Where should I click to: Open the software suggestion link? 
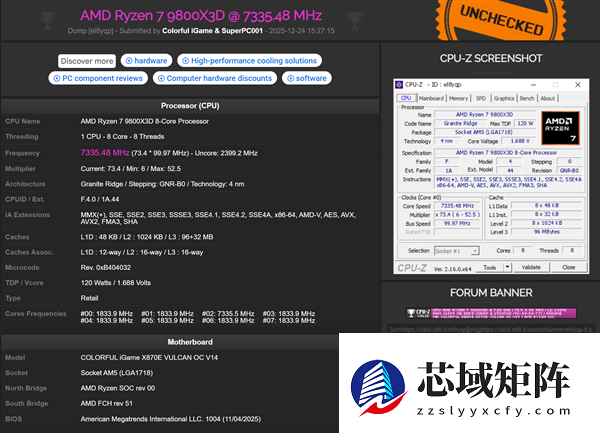[x=307, y=78]
